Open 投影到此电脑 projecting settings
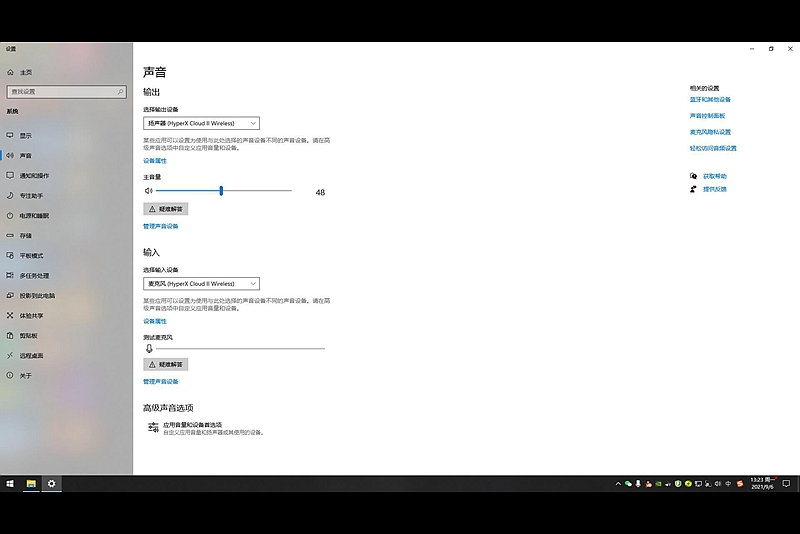This screenshot has height=534, width=800. (x=37, y=296)
